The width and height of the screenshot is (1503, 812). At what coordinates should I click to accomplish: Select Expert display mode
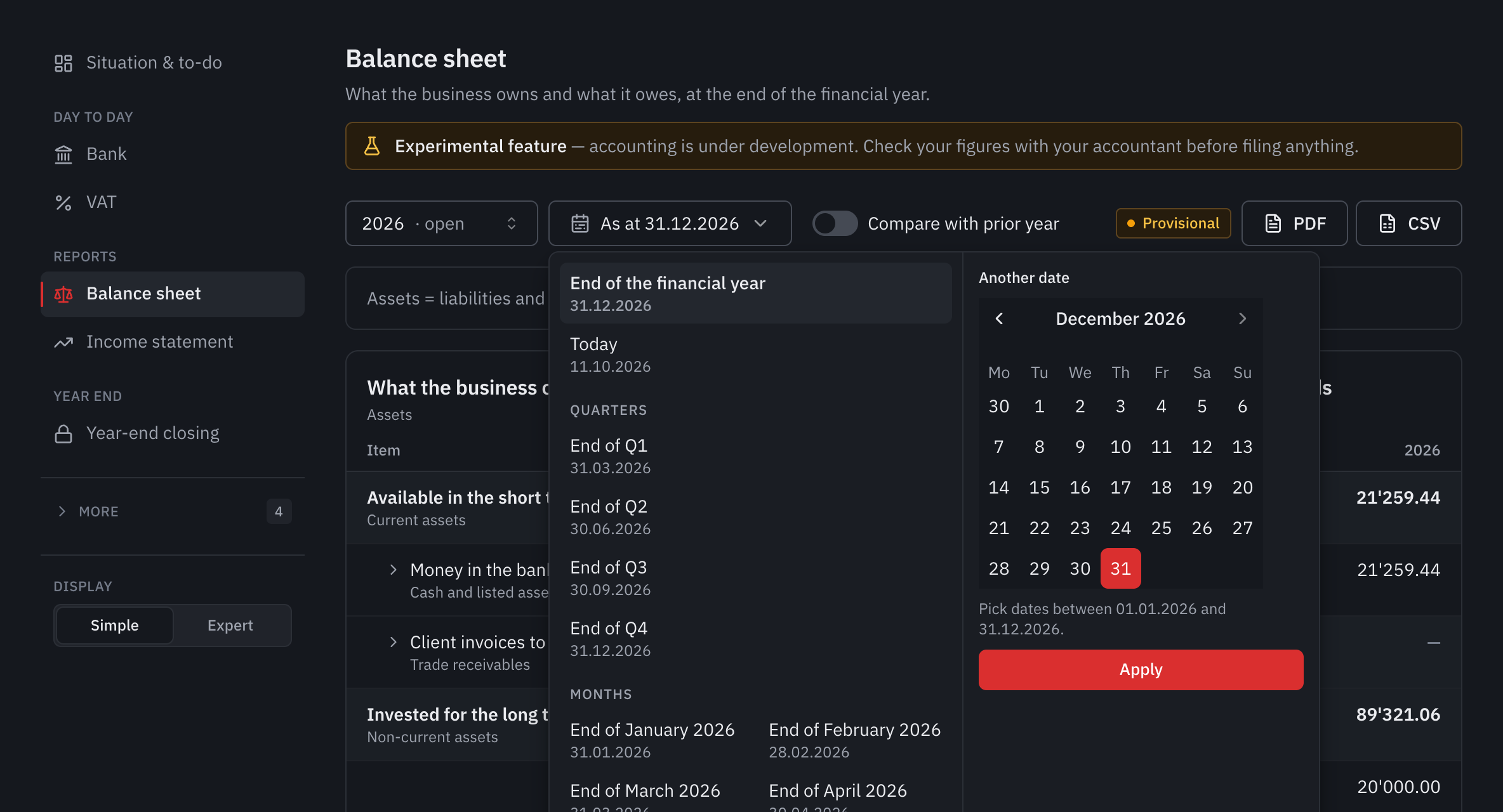tap(230, 625)
